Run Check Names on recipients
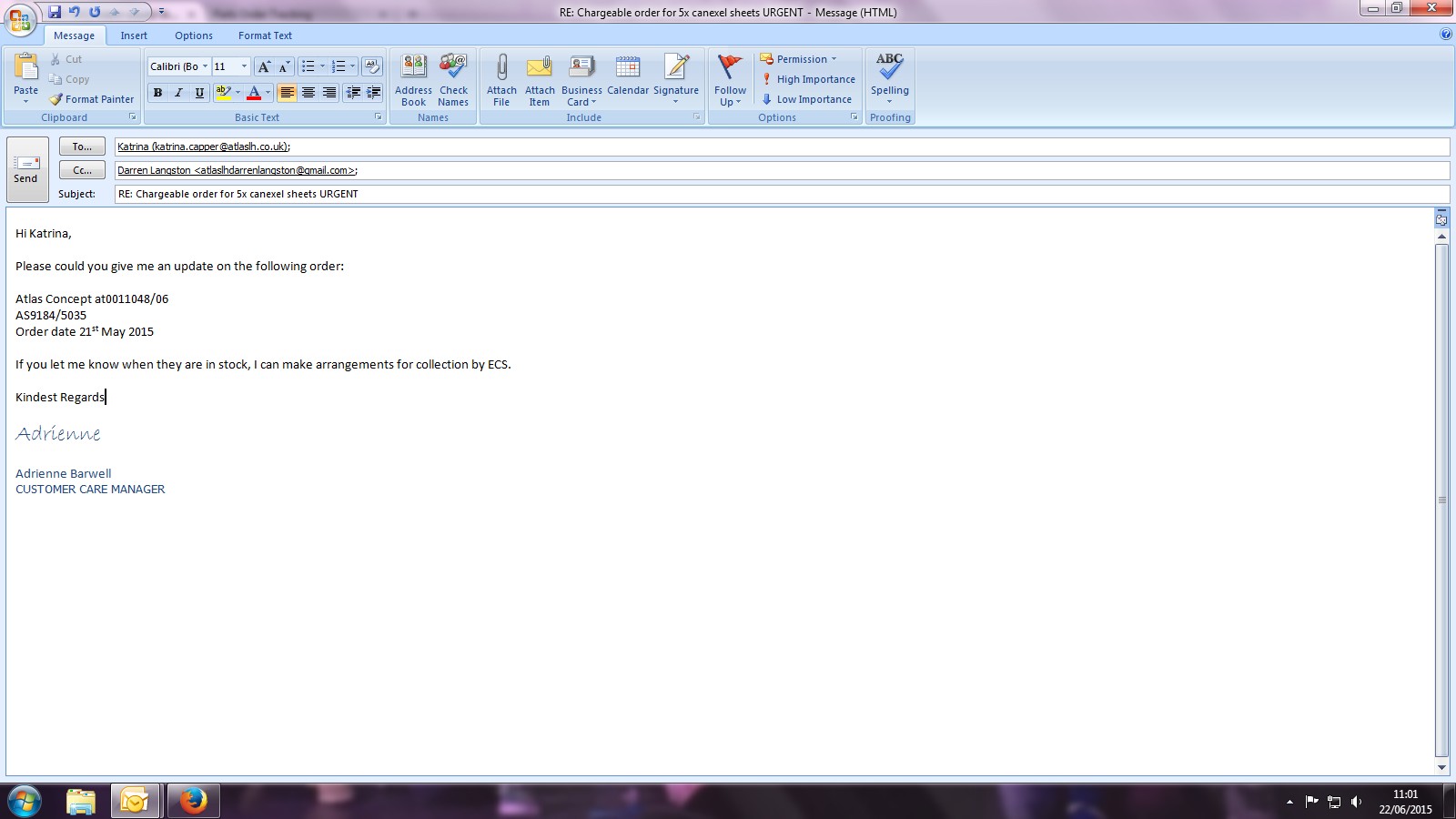This screenshot has height=819, width=1456. [453, 69]
